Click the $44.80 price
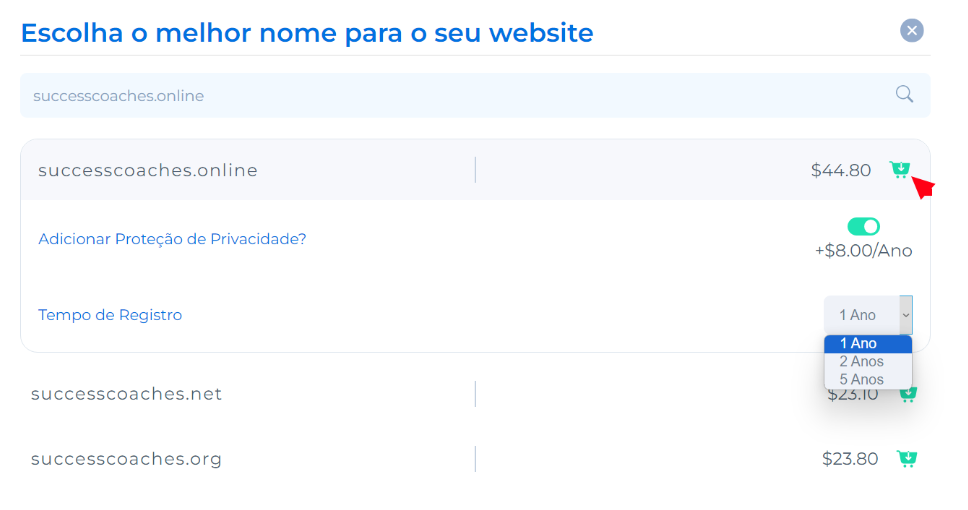This screenshot has width=968, height=510. tap(841, 170)
